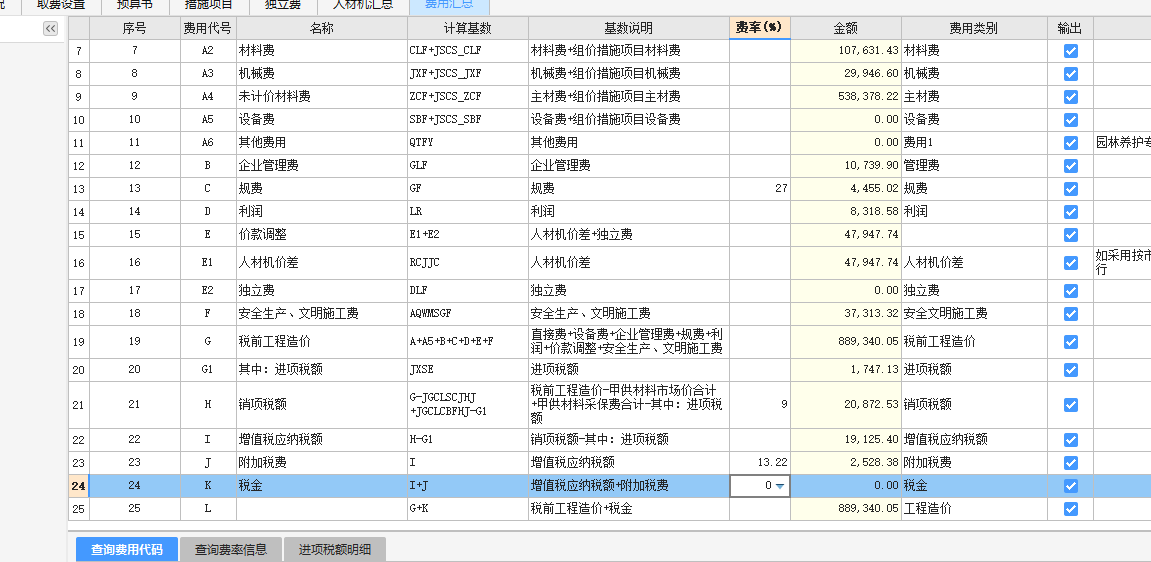Click the 107,631.43 amount cell
This screenshot has height=562, width=1151.
click(846, 51)
